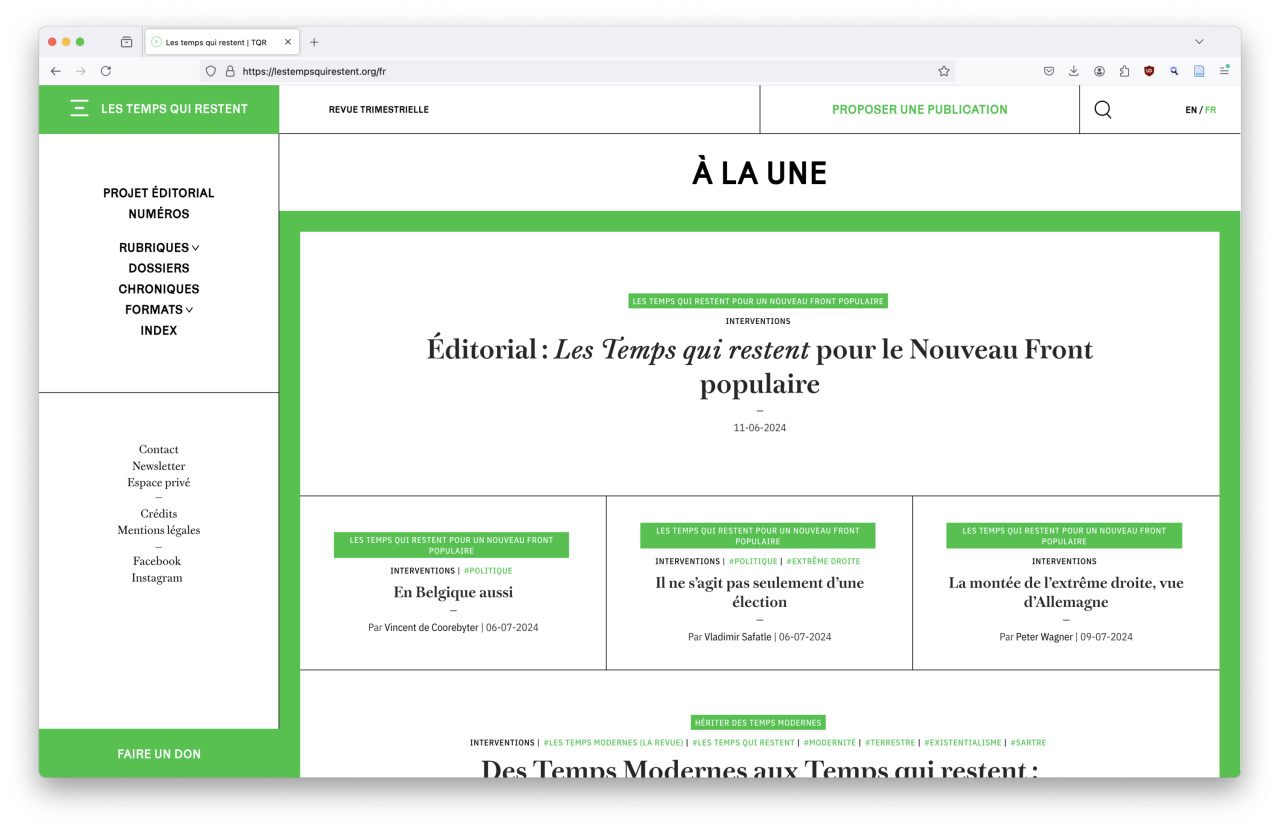Click the site search magnifier icon

pos(1102,110)
